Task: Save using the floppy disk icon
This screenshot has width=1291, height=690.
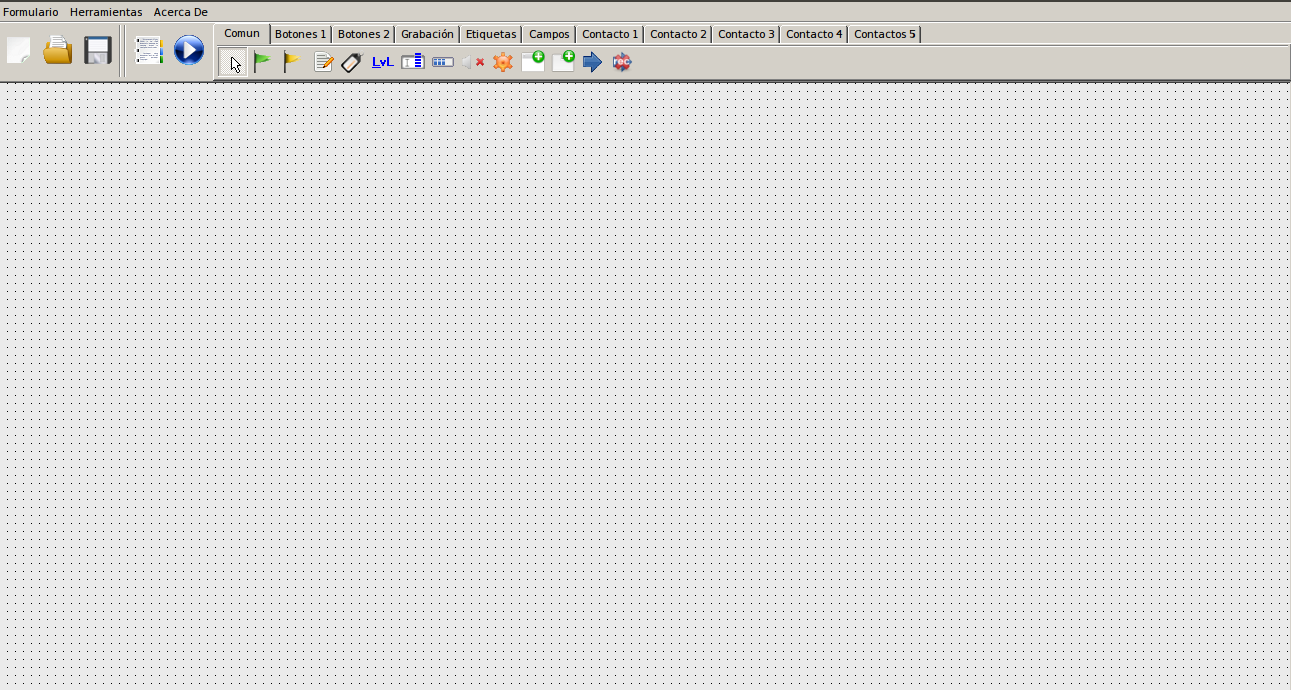Action: click(x=97, y=51)
